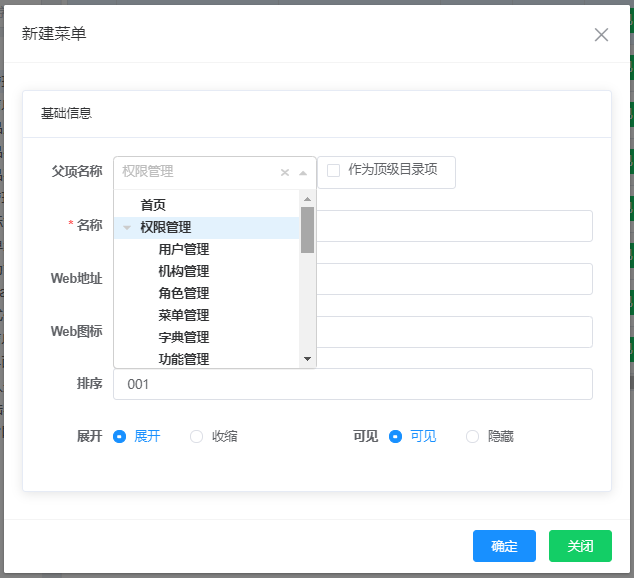Clear the 父项名称 selection with x icon
Viewport: 634px width, 578px height.
click(x=285, y=173)
